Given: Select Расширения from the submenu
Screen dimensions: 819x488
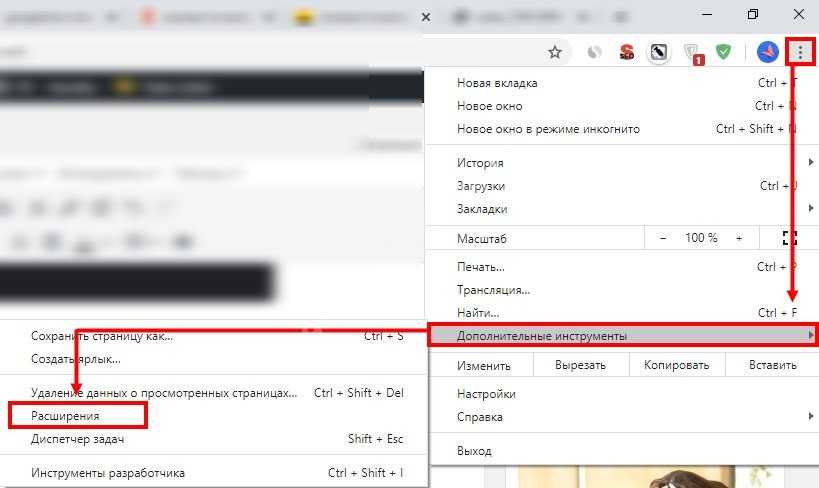Looking at the screenshot, I should click(x=65, y=415).
